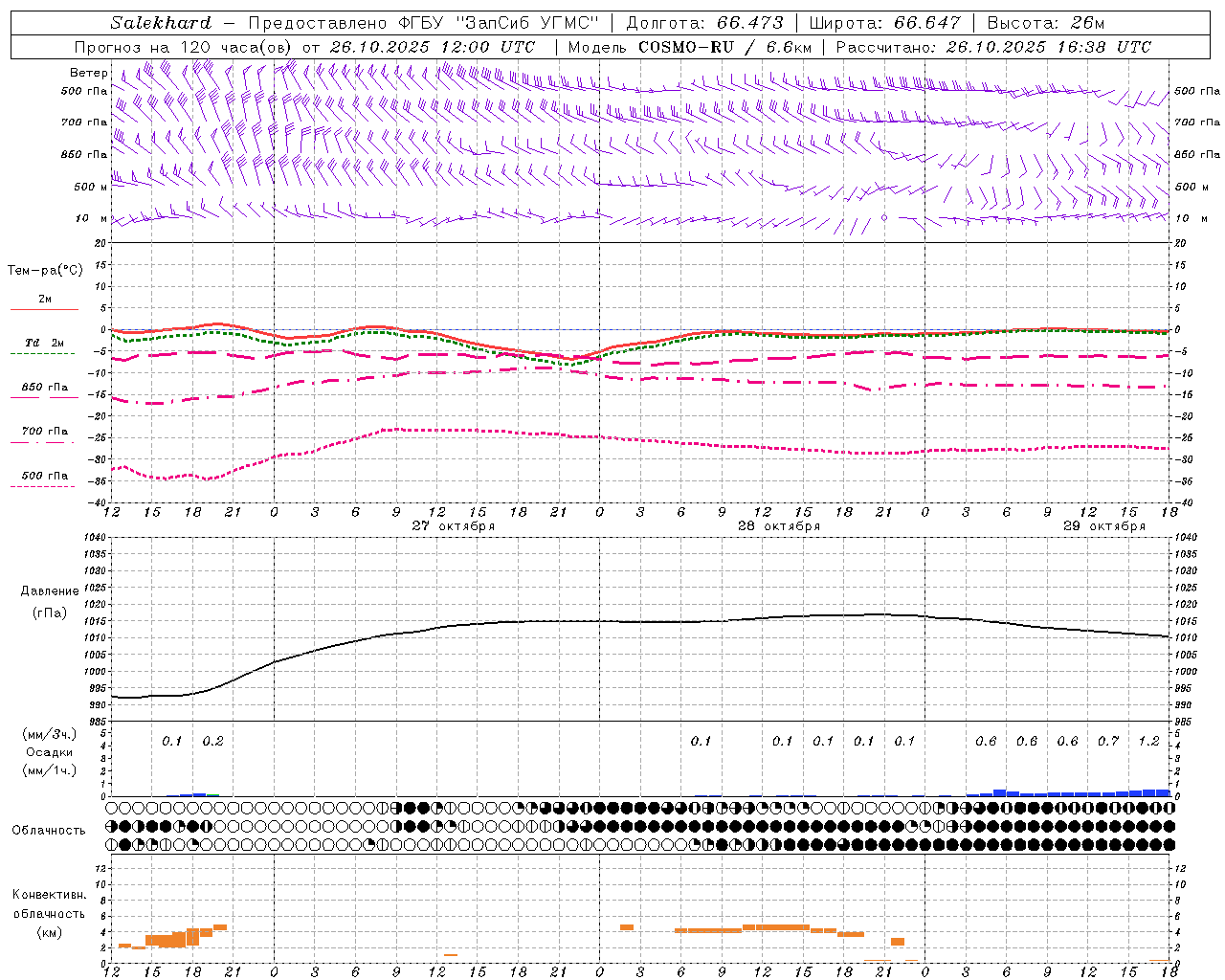Click the 985 tick on right pressure axis

point(1184,722)
